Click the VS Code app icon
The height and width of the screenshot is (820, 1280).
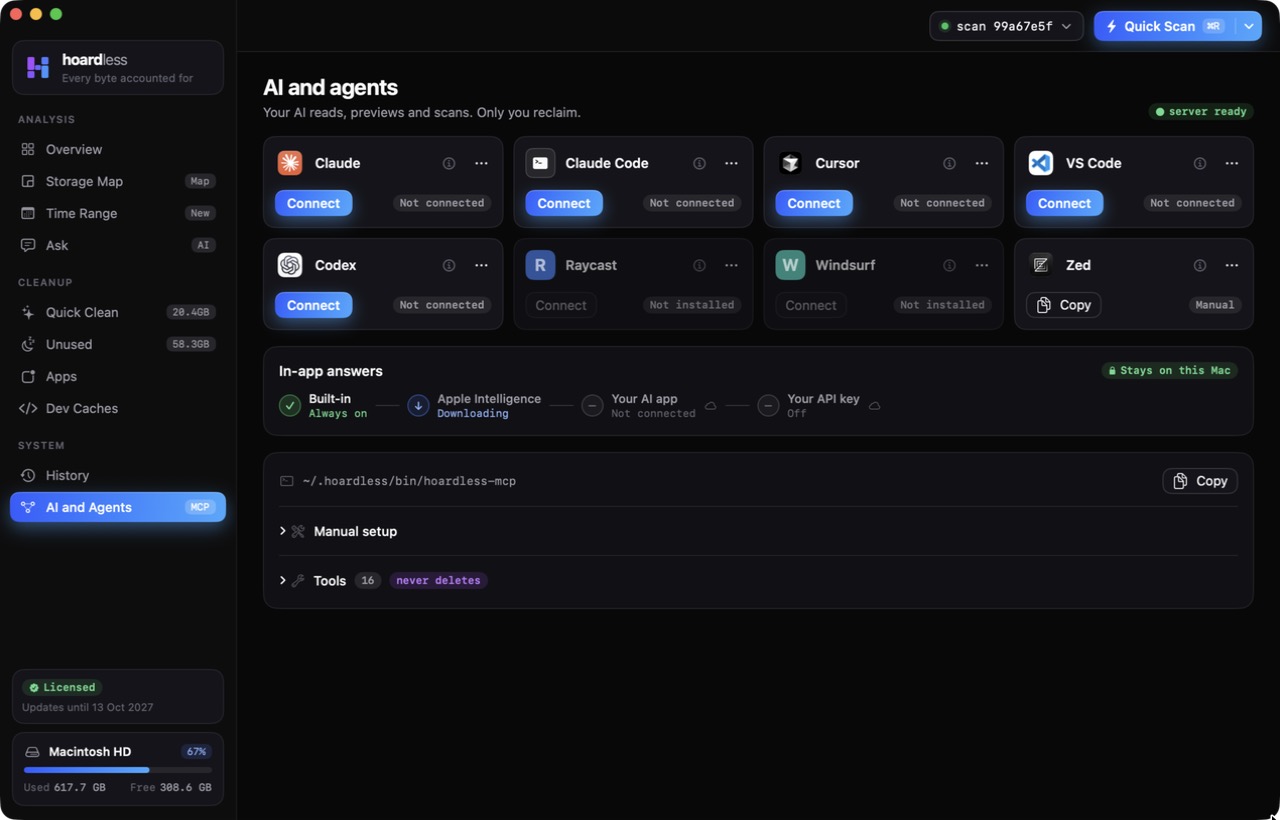click(1041, 163)
